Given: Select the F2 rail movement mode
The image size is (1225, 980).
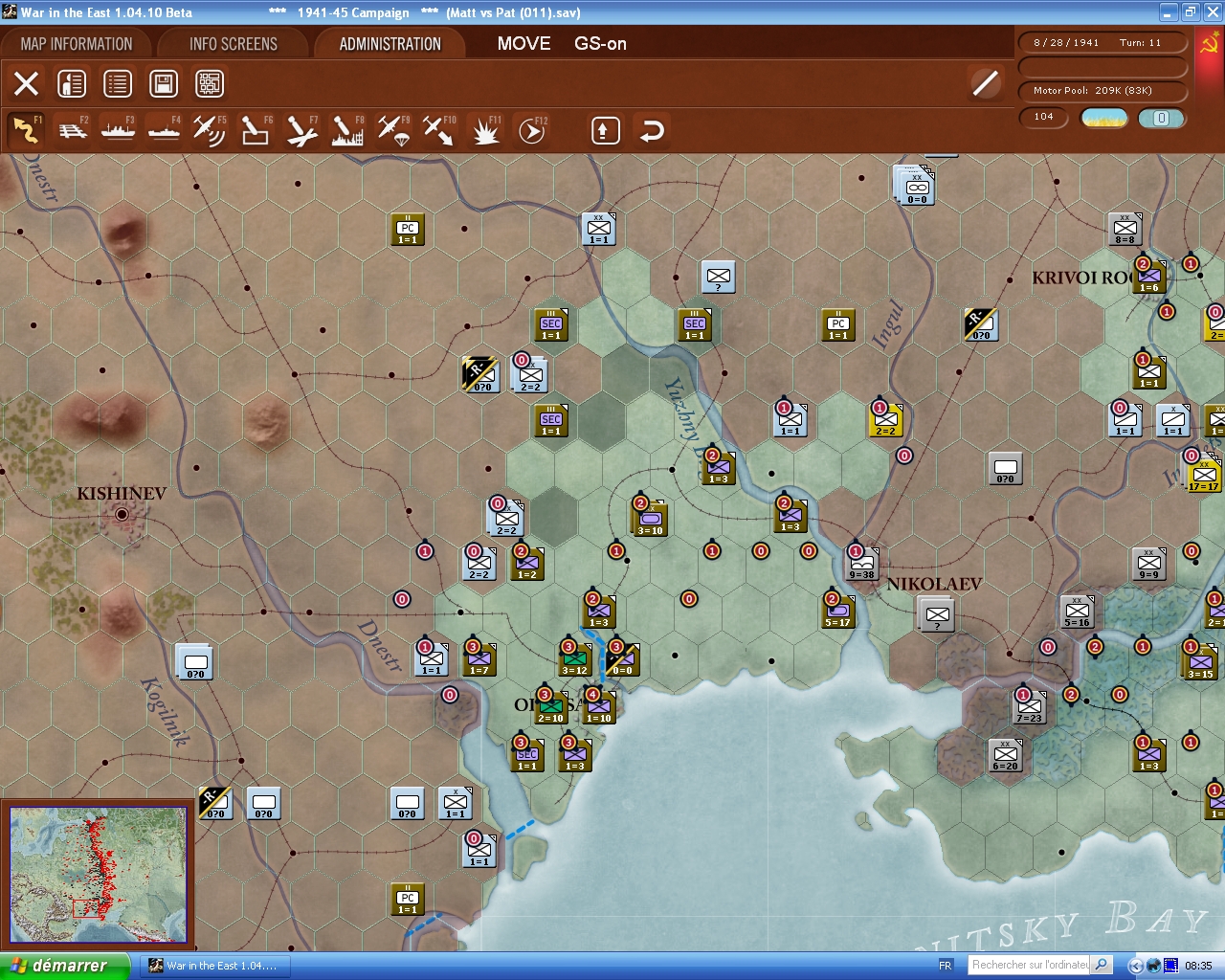Looking at the screenshot, I should pyautogui.click(x=73, y=130).
